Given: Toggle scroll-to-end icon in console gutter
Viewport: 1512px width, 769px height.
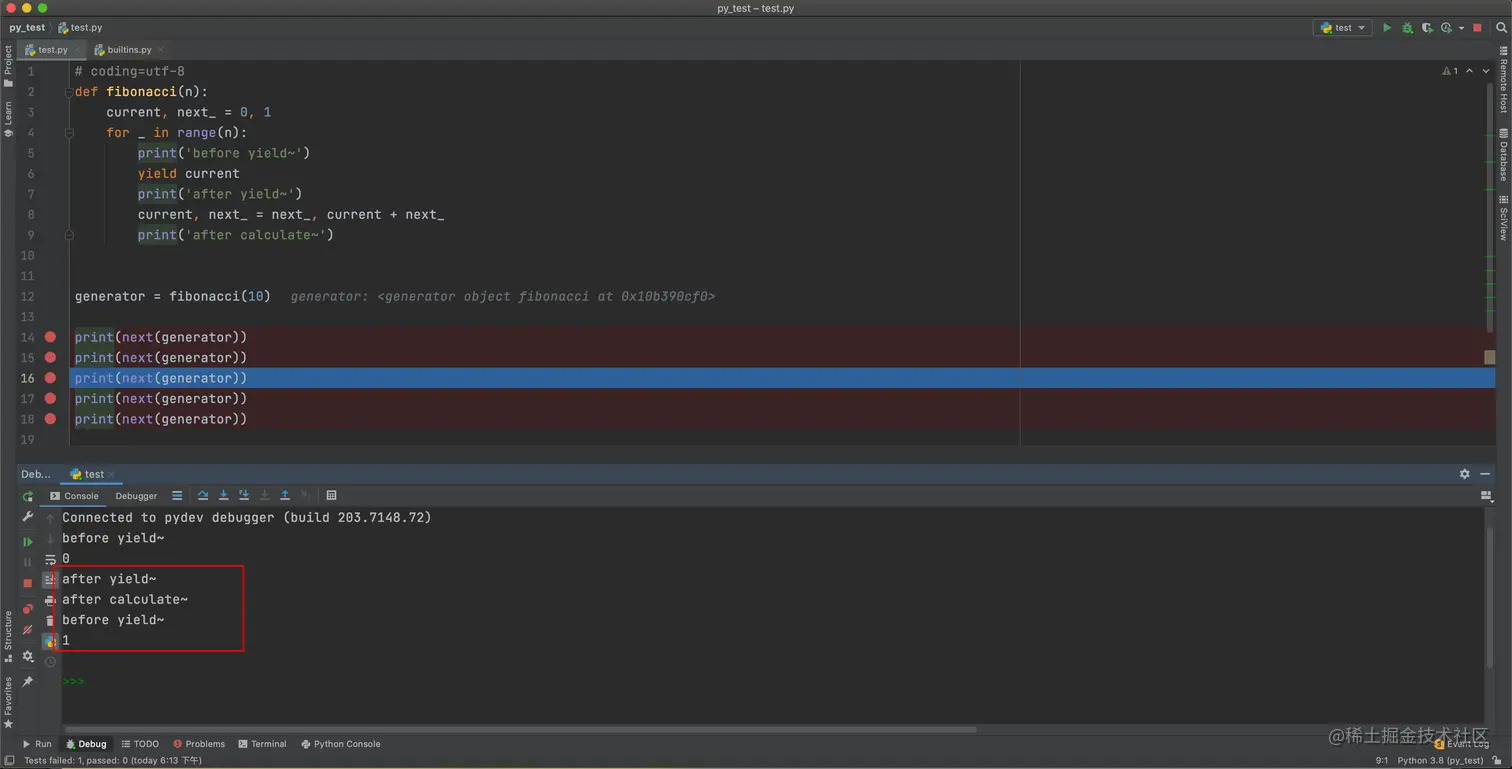Looking at the screenshot, I should 50,580.
